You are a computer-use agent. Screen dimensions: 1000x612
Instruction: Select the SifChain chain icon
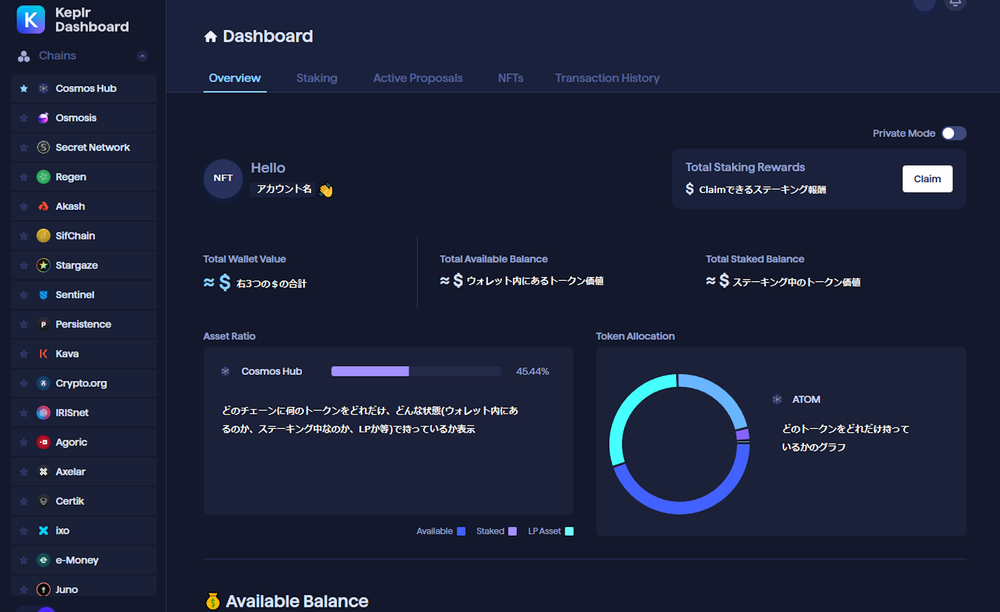click(43, 236)
